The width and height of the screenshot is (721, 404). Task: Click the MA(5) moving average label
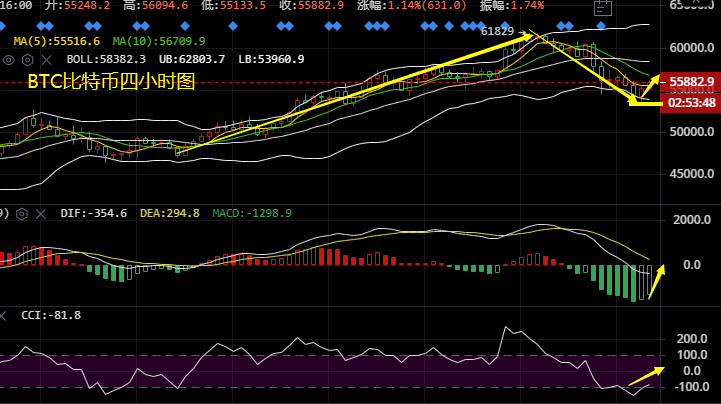(x=57, y=41)
